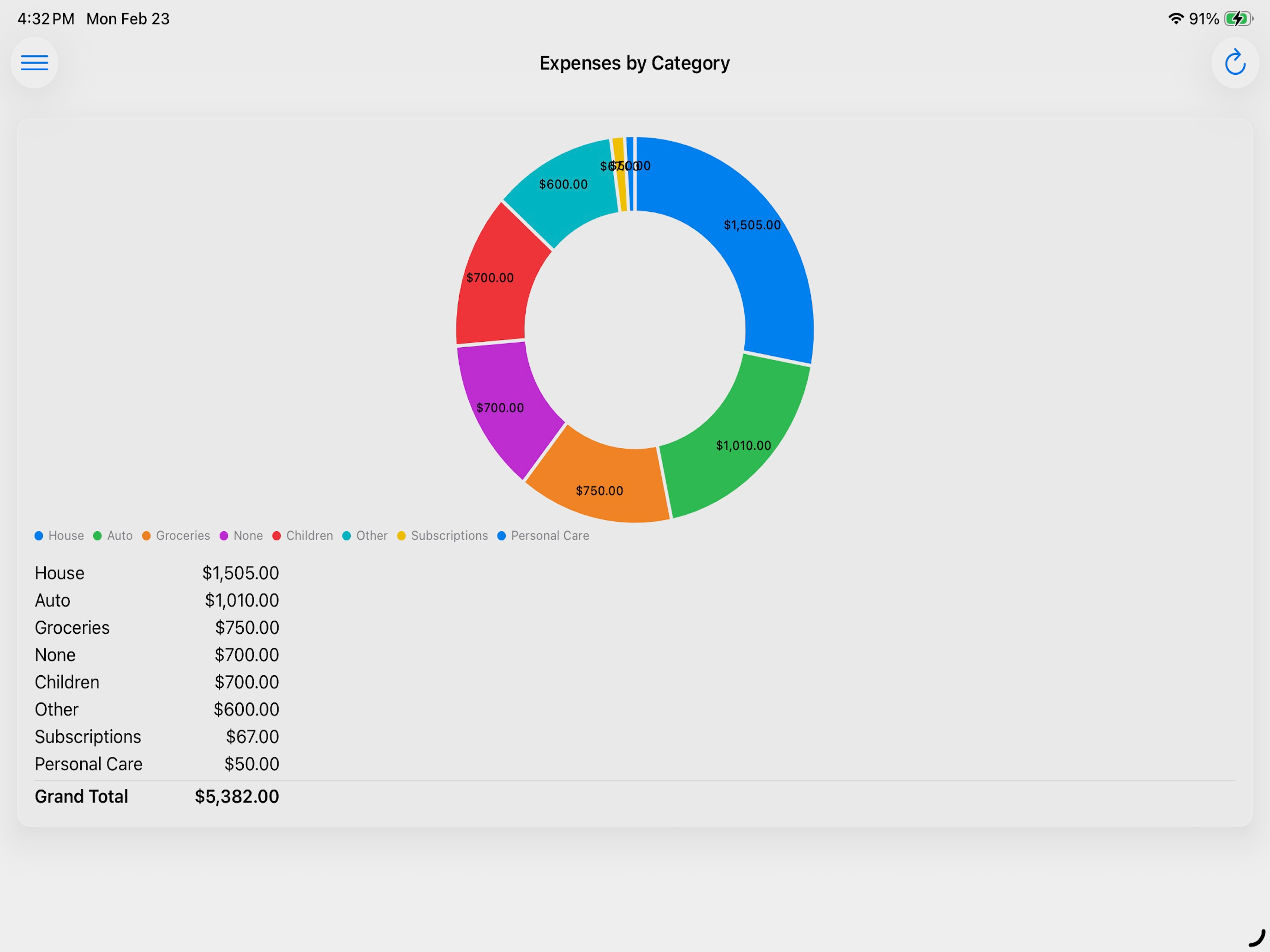Image resolution: width=1270 pixels, height=952 pixels.
Task: Tap the Mon Feb 23 date
Action: coord(128,19)
